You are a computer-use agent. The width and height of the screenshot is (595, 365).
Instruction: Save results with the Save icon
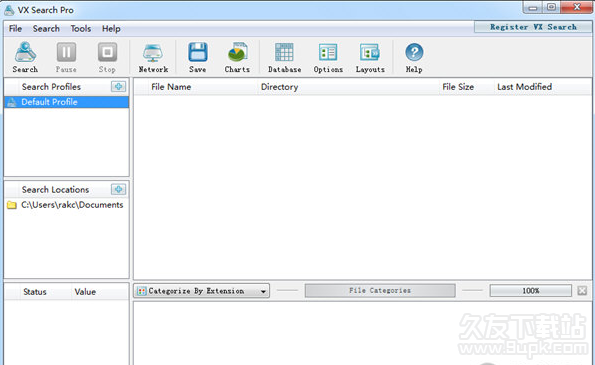[198, 57]
